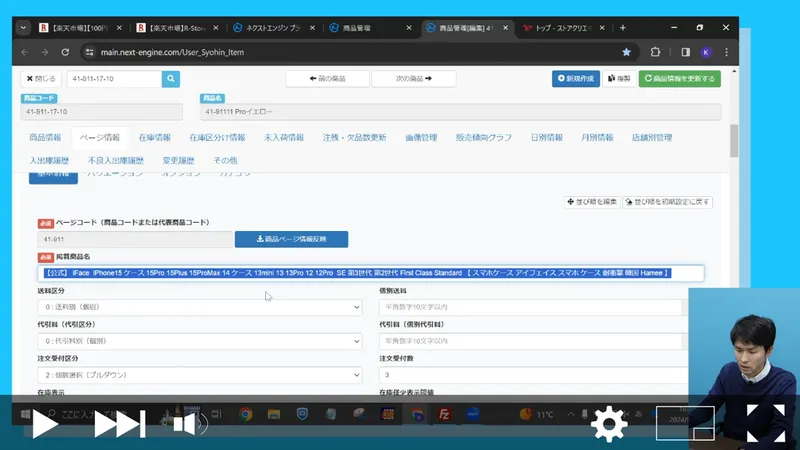Open the Chrome profile K avatar
800x450 pixels.
pos(706,52)
